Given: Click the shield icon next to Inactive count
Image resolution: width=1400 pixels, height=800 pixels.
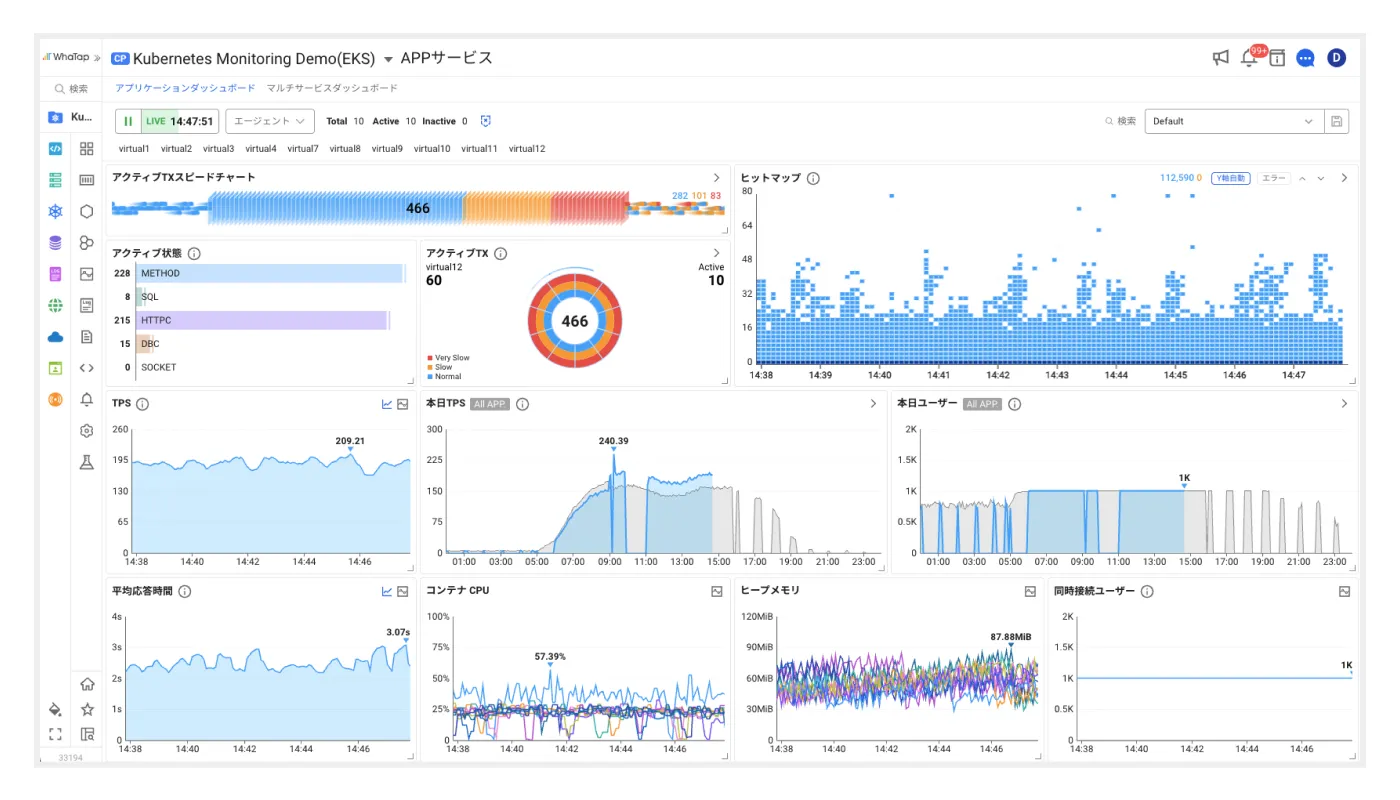Looking at the screenshot, I should click(486, 121).
